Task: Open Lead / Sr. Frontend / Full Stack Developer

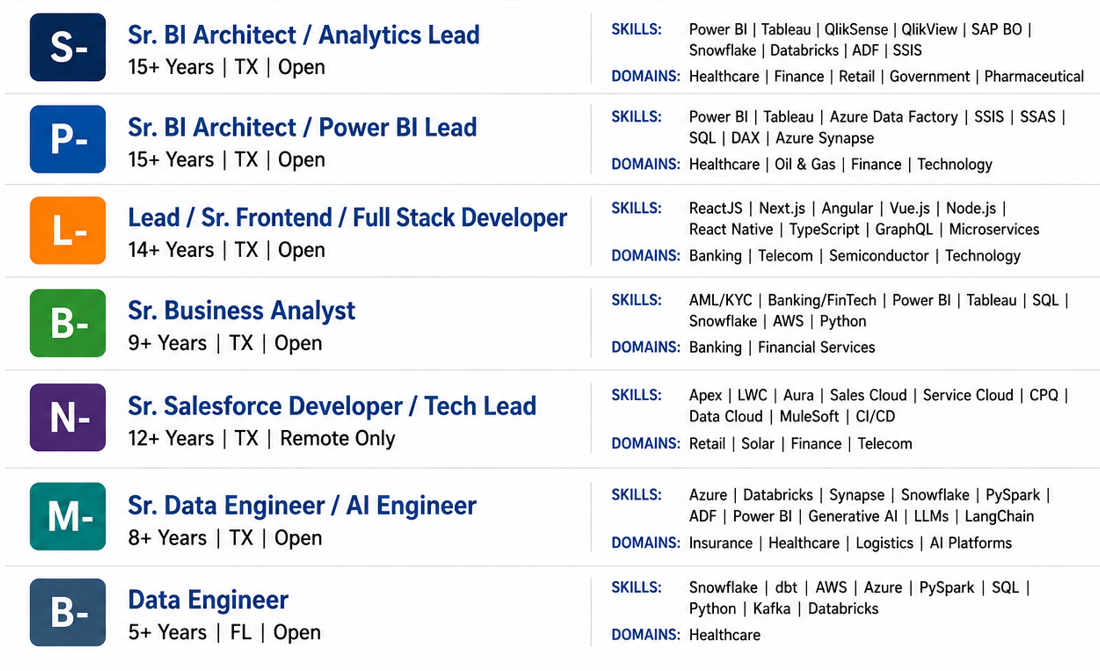Action: pyautogui.click(x=347, y=218)
